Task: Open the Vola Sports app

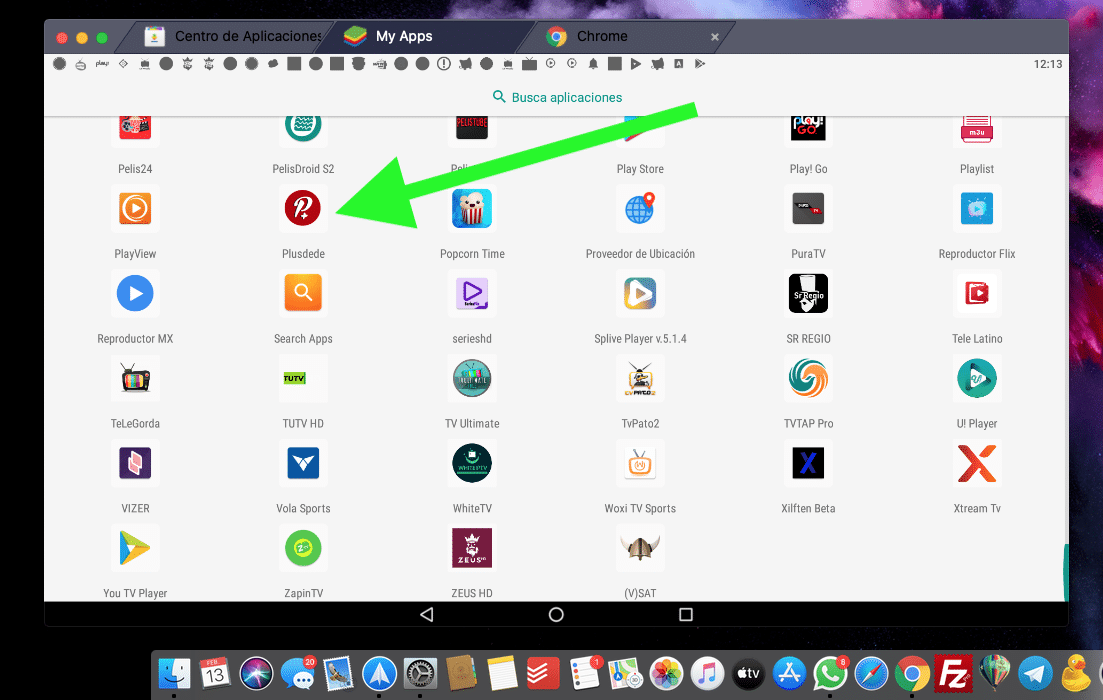Action: 303,463
